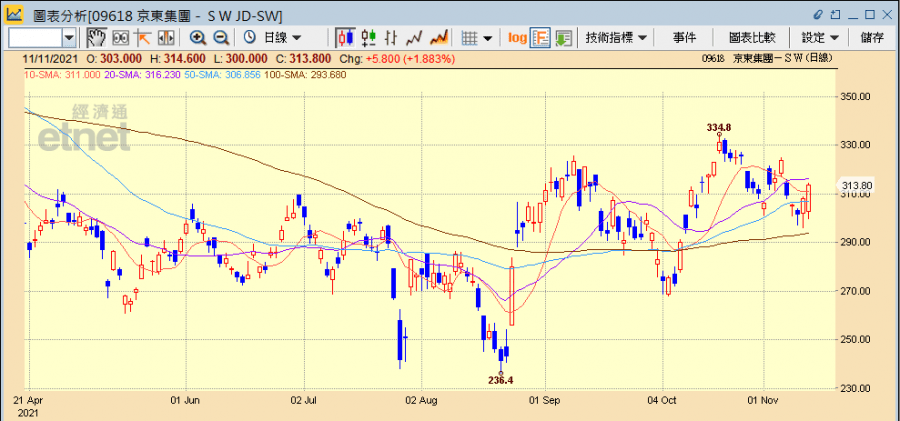
Task: Click the 儲存 save button
Action: point(872,37)
